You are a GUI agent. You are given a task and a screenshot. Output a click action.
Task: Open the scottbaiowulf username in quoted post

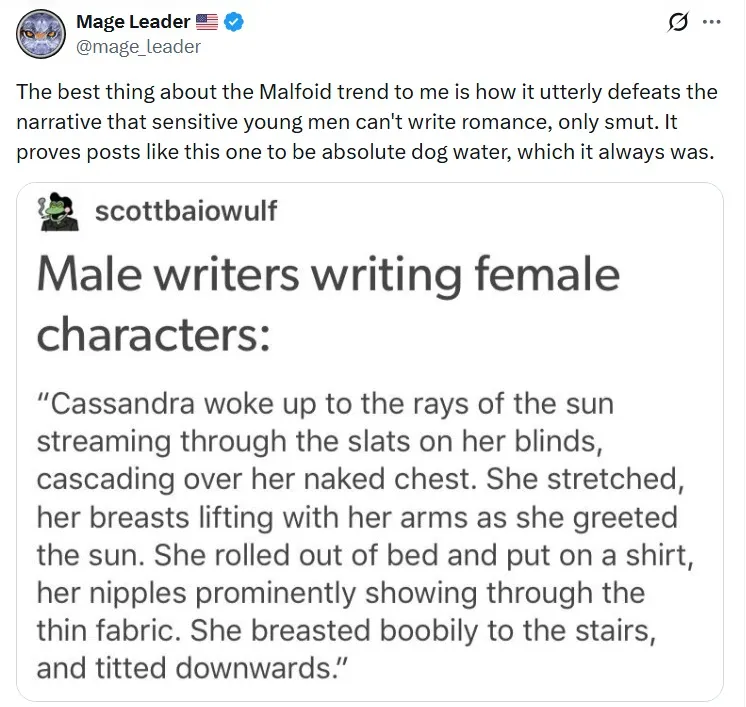(186, 211)
